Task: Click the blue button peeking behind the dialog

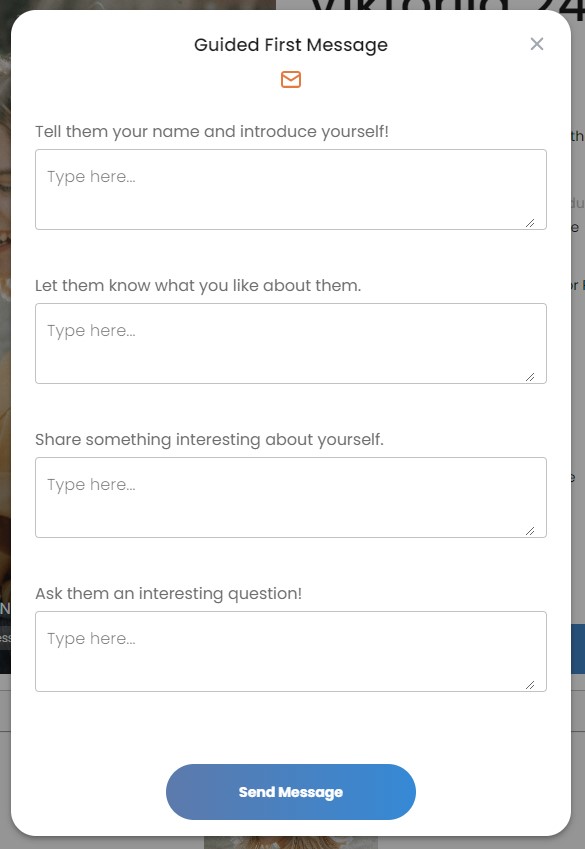Action: (578, 648)
